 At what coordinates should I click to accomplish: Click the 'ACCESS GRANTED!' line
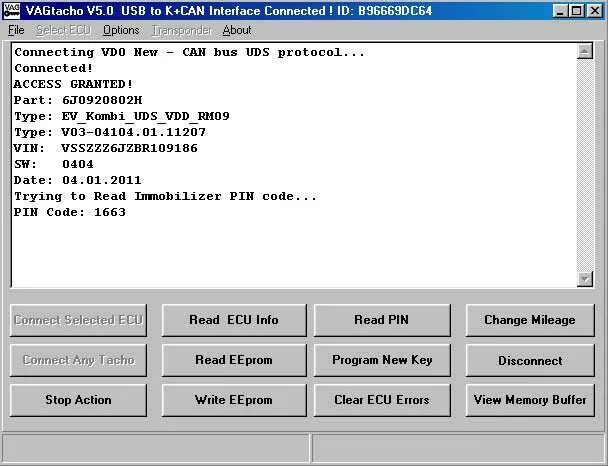(73, 84)
